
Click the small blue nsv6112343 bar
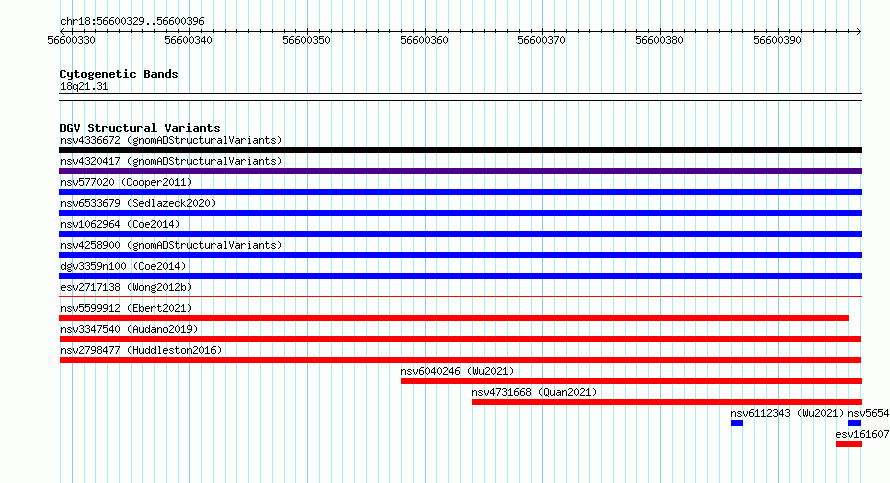(x=737, y=423)
